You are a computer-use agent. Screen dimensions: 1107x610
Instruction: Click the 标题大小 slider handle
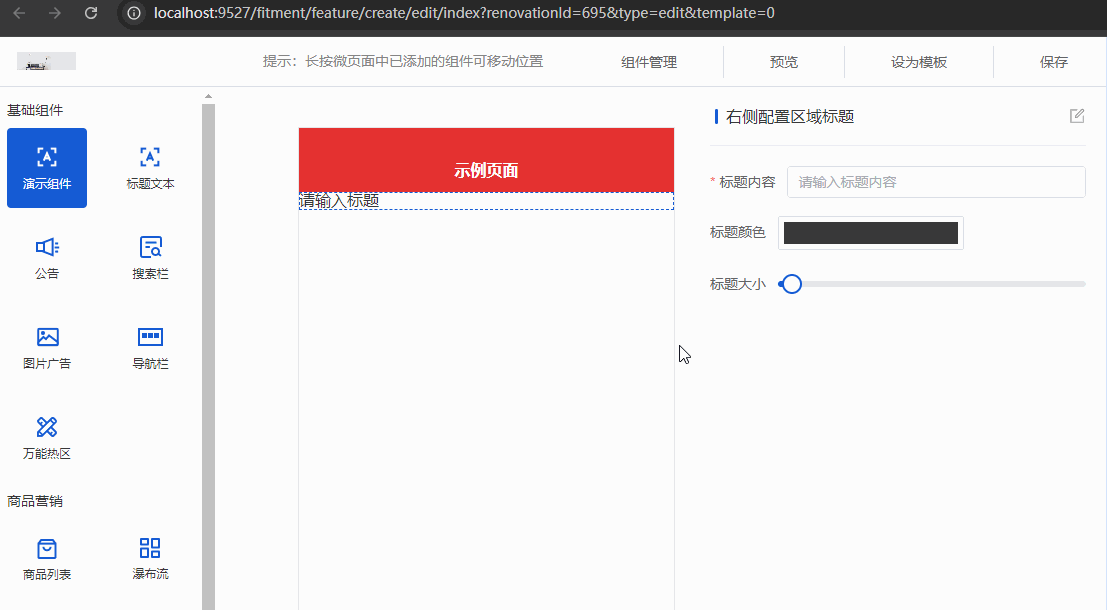791,284
